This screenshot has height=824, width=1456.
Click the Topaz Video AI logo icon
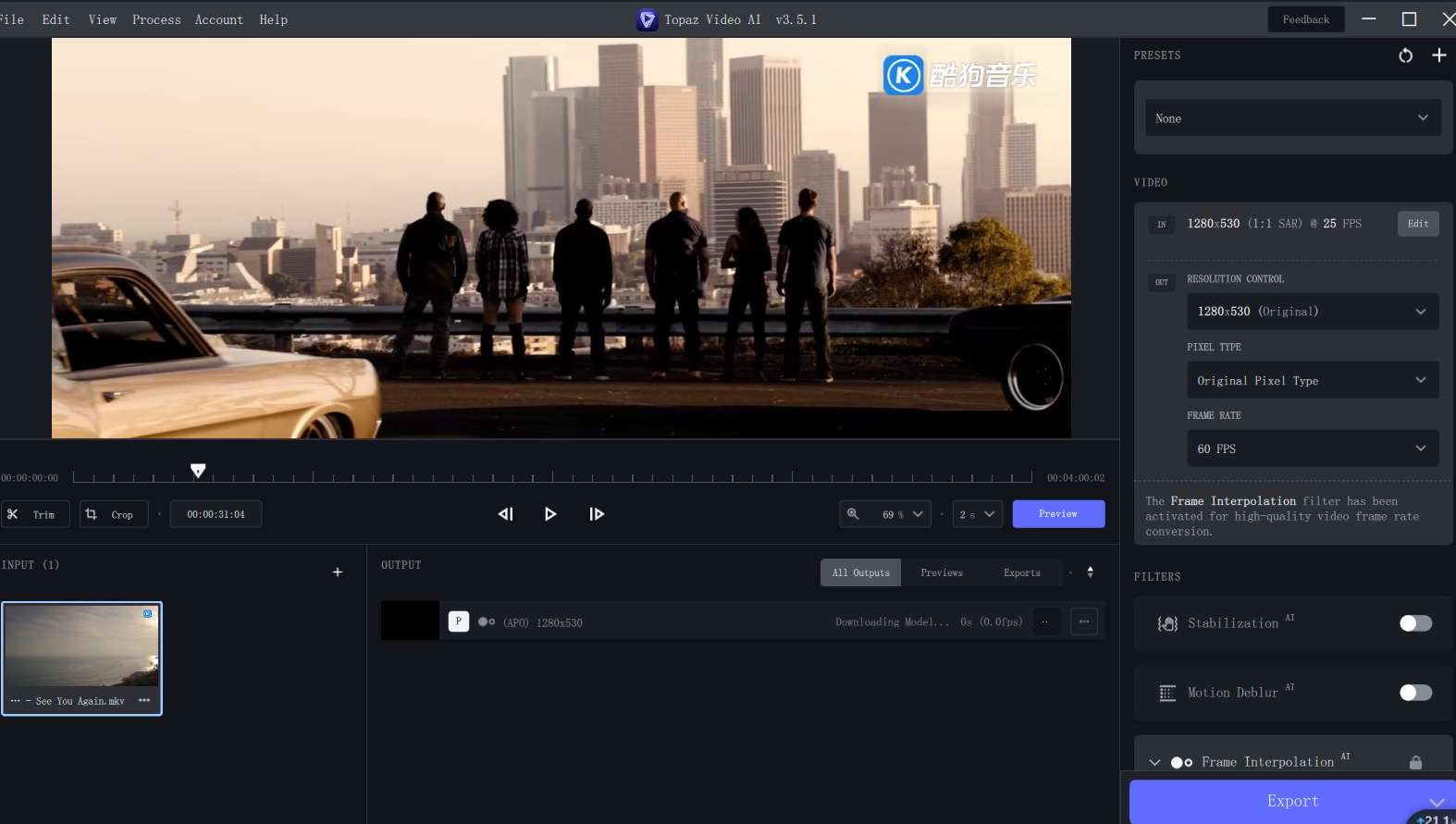click(647, 19)
